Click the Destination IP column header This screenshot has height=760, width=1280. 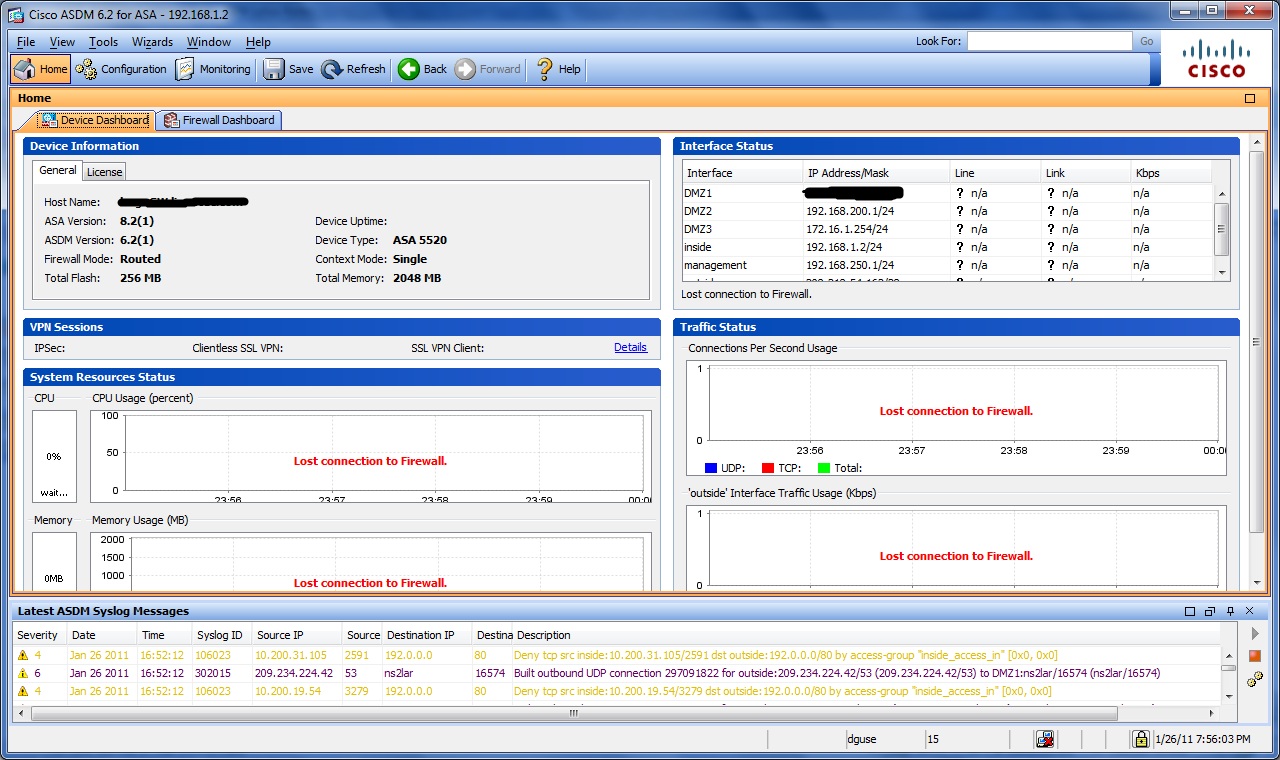point(427,635)
